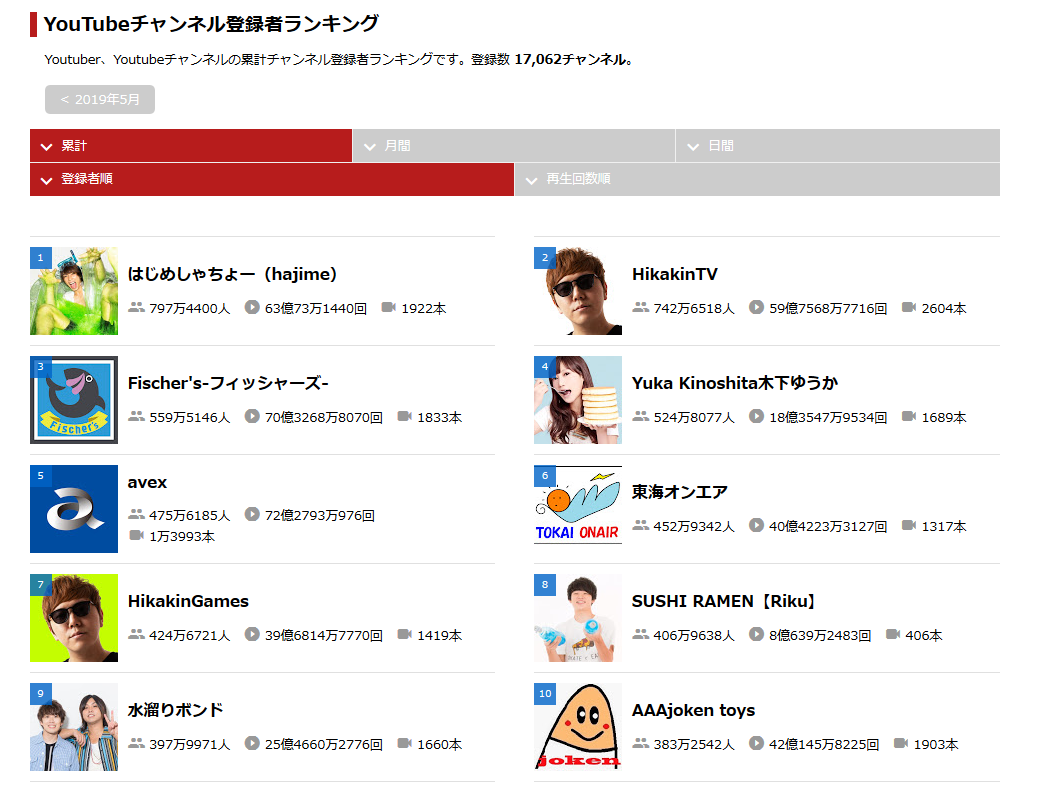Image resolution: width=1040 pixels, height=804 pixels.
Task: Click subscribers icon beside 406万9638人
Action: [640, 634]
